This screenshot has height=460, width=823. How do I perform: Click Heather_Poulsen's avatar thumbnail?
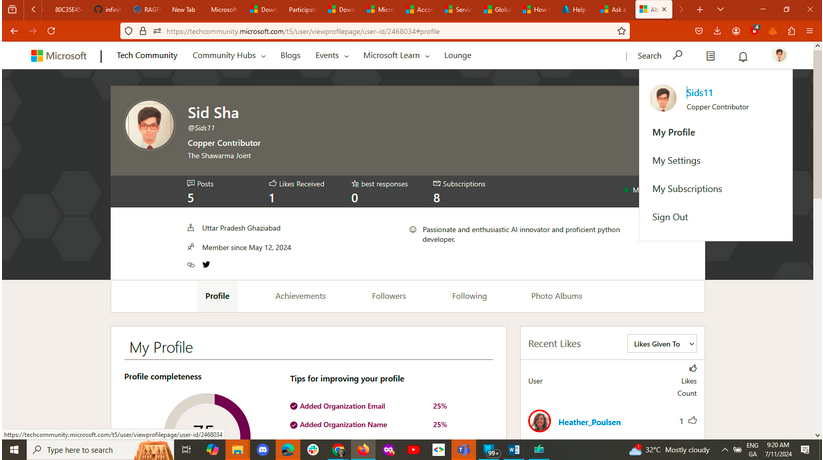coord(540,421)
